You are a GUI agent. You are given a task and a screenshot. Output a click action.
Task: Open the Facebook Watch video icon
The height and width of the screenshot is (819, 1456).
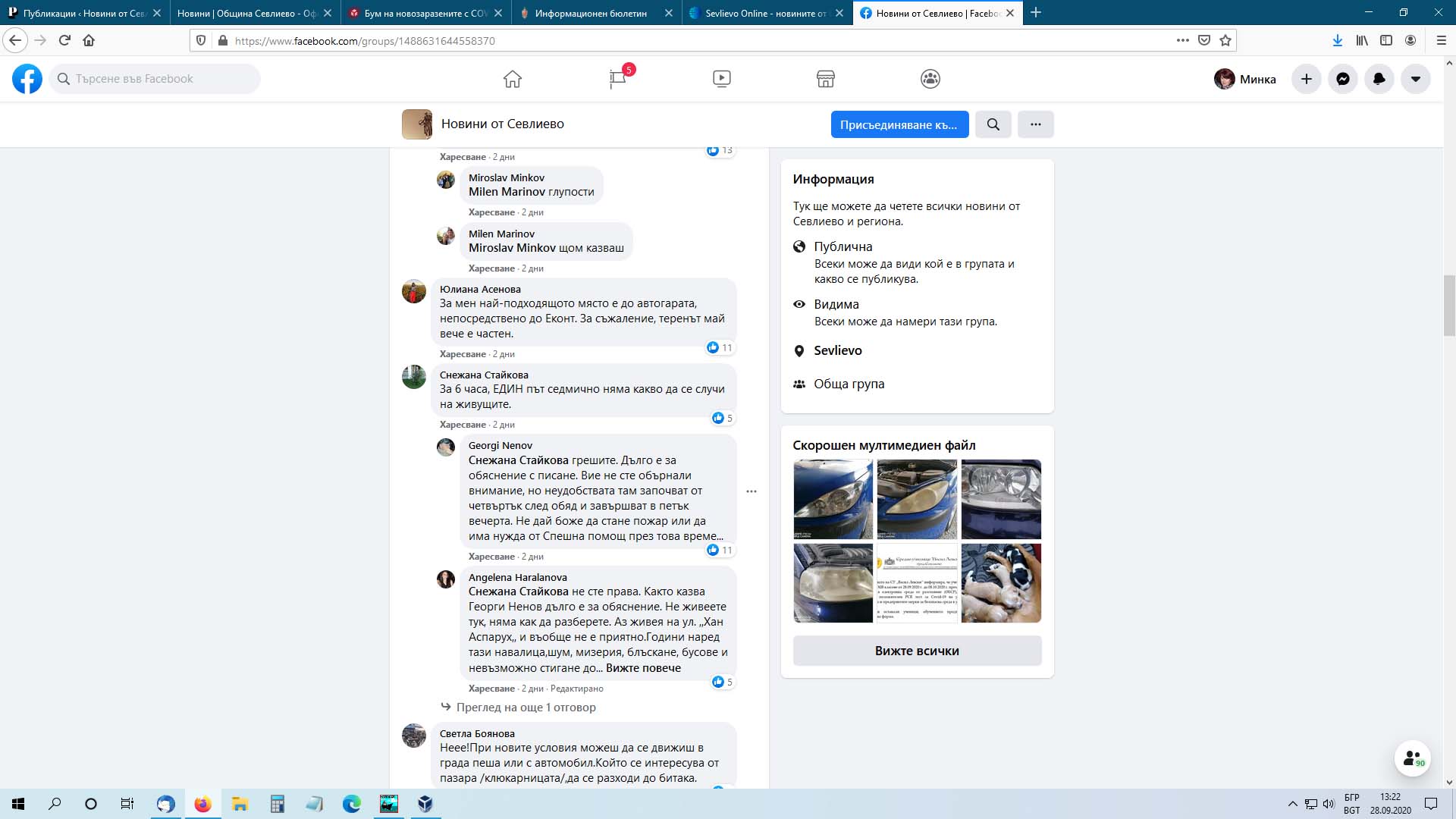722,79
